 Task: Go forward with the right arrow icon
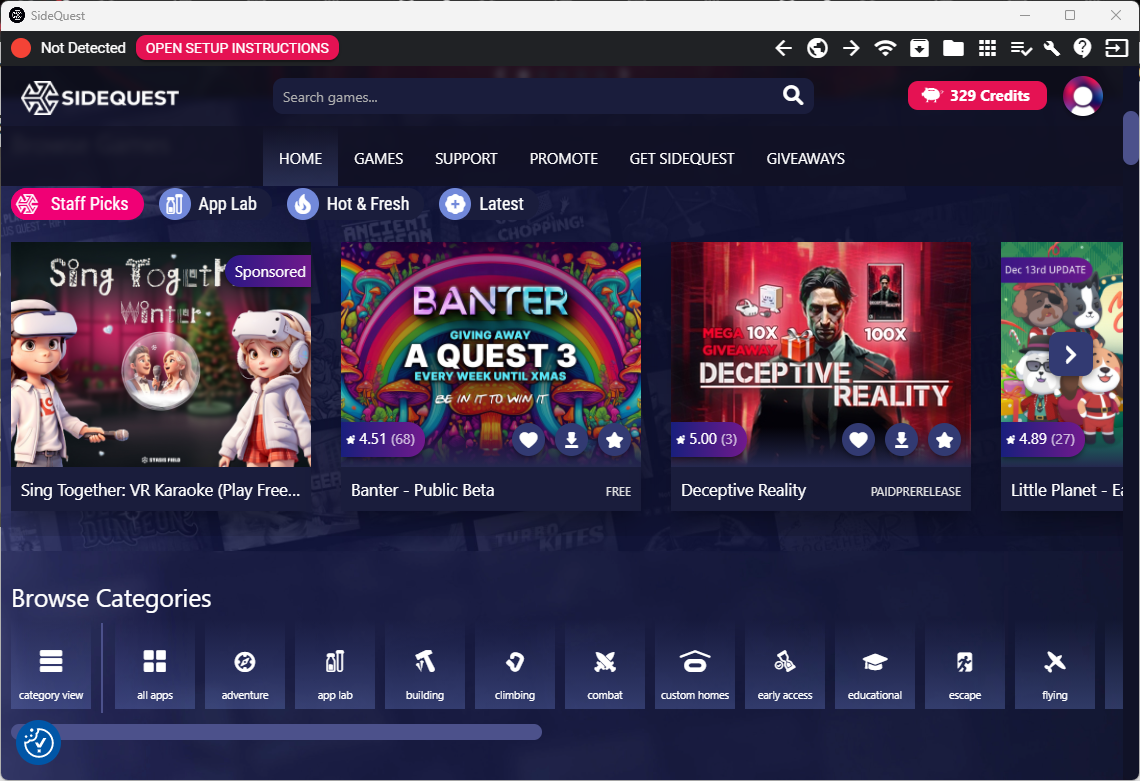pos(851,48)
